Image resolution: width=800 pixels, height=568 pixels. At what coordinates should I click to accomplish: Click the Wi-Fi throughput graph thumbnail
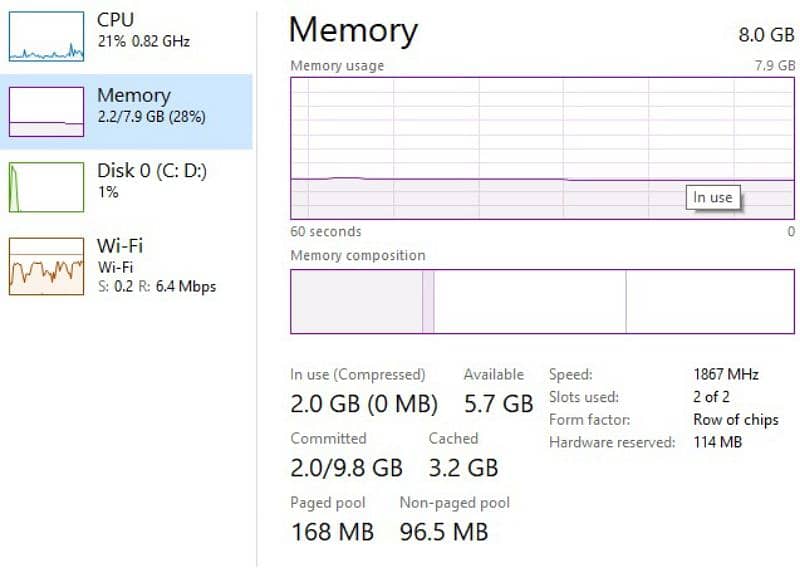[x=46, y=265]
